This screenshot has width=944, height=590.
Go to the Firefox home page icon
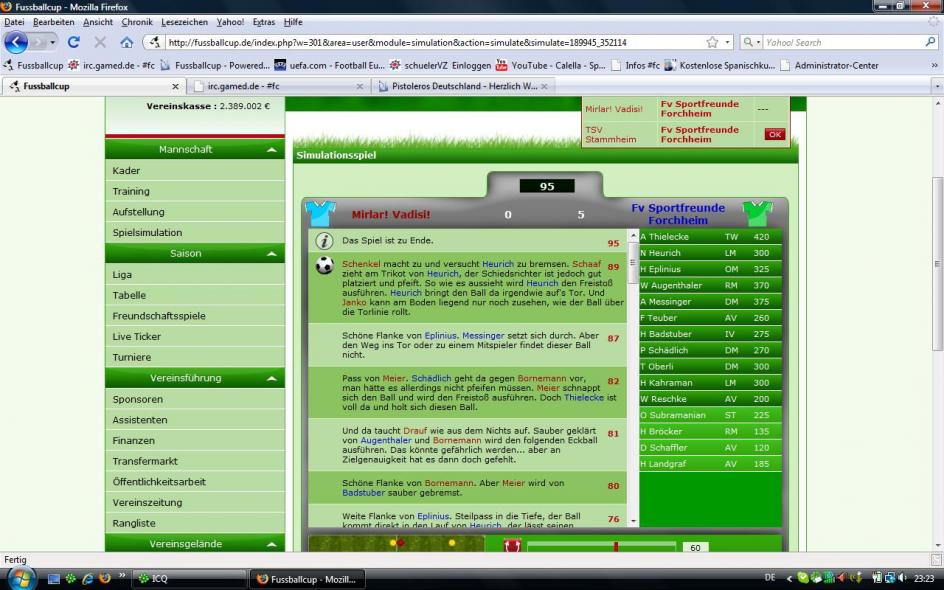coord(126,42)
